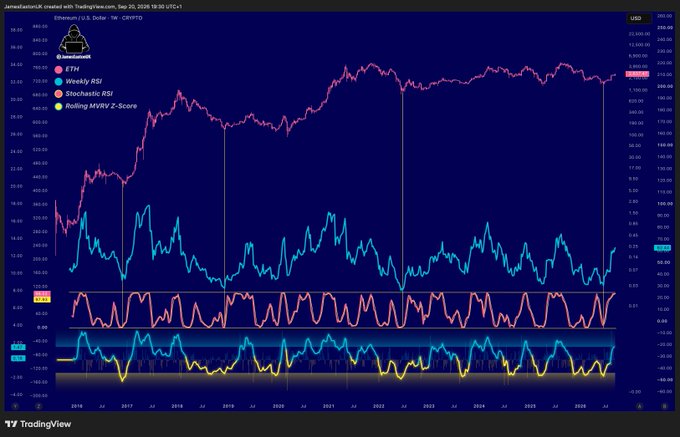Select the Rolling MVRV Z-Score legend label
Image resolution: width=680 pixels, height=437 pixels.
[101, 106]
